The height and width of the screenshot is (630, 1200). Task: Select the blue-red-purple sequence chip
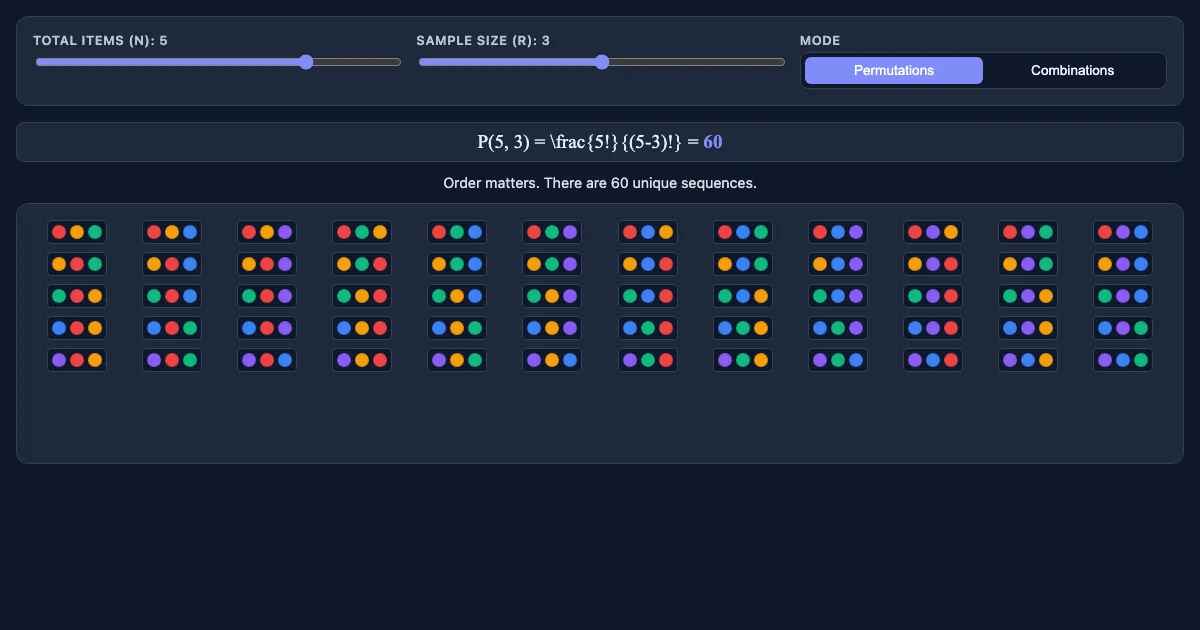click(267, 328)
